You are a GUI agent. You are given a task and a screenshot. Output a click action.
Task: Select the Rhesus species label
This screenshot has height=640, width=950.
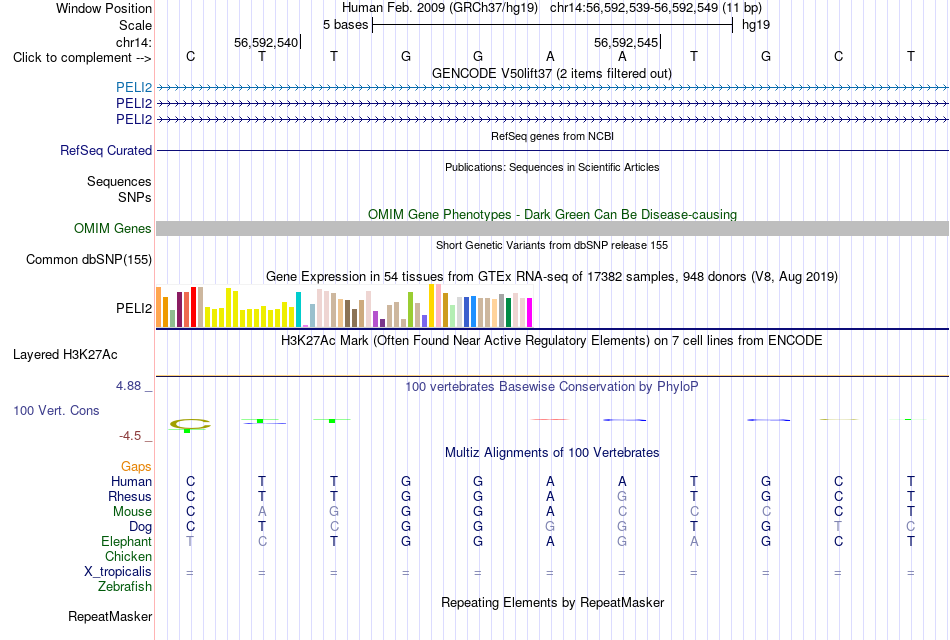pos(130,496)
